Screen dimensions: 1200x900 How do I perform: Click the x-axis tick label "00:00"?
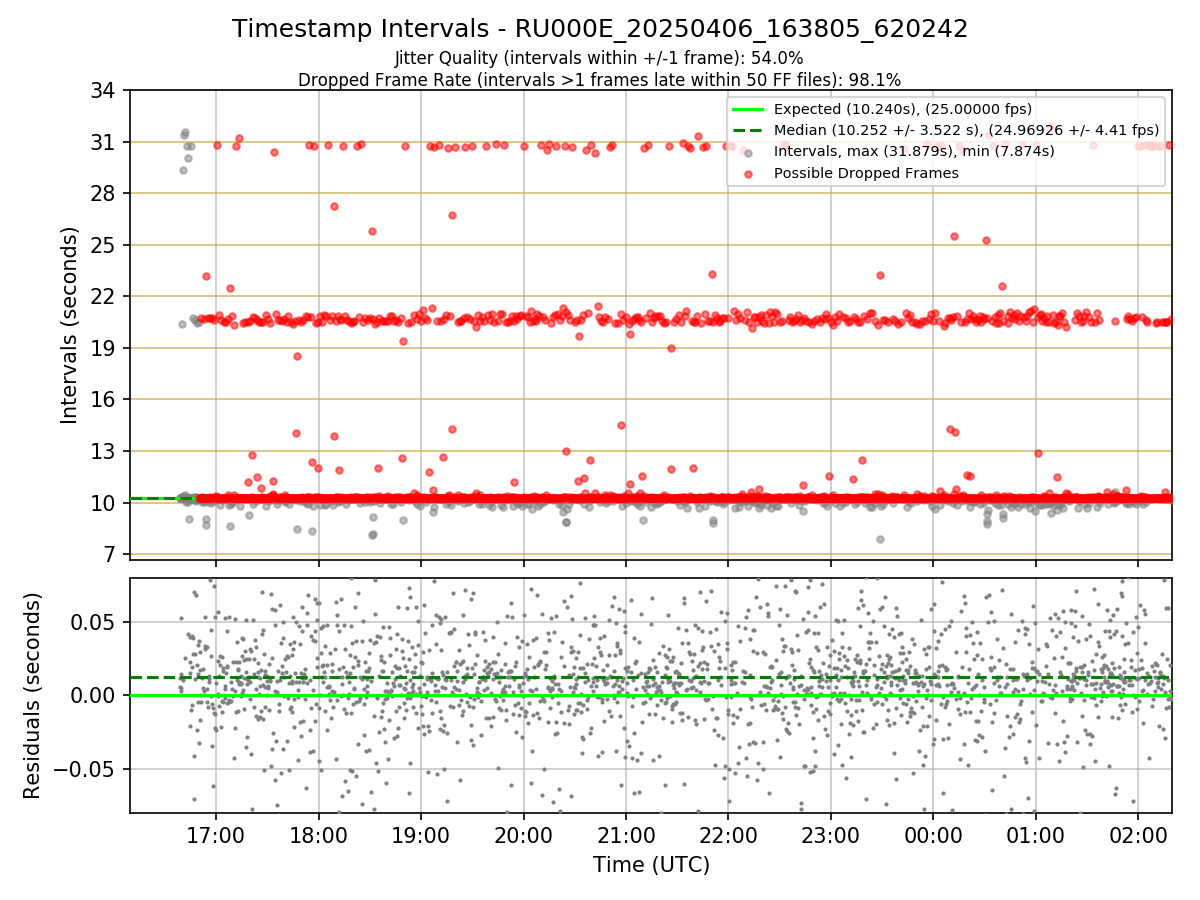(x=933, y=834)
